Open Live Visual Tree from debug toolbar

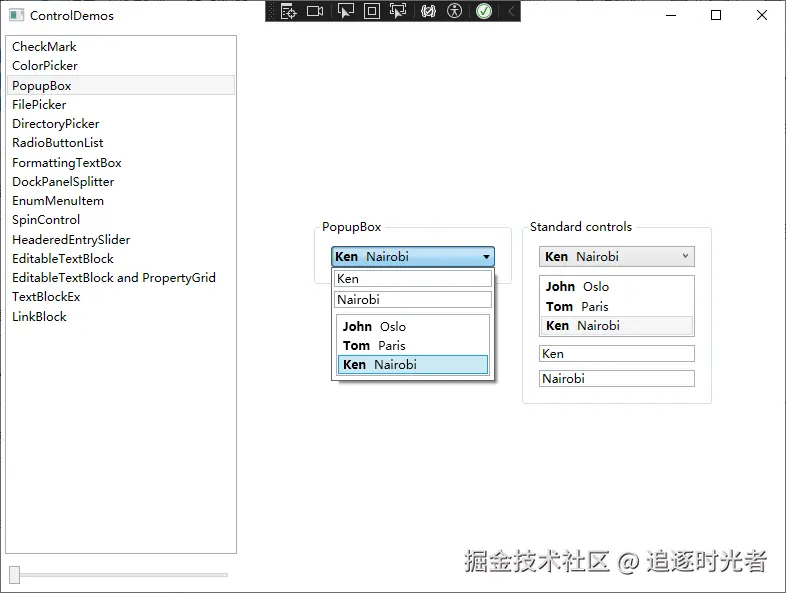(x=288, y=11)
